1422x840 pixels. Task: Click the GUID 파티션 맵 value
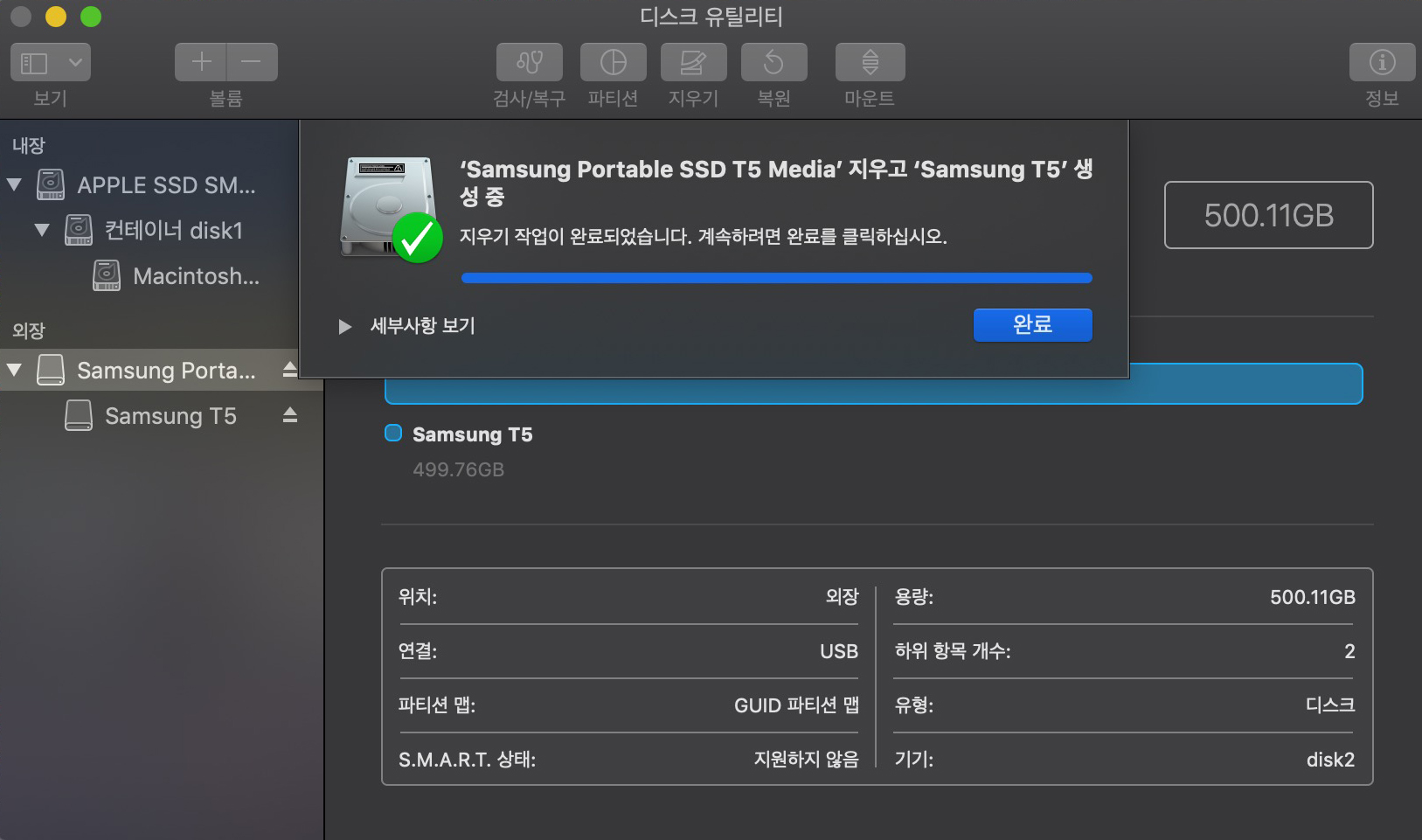796,705
